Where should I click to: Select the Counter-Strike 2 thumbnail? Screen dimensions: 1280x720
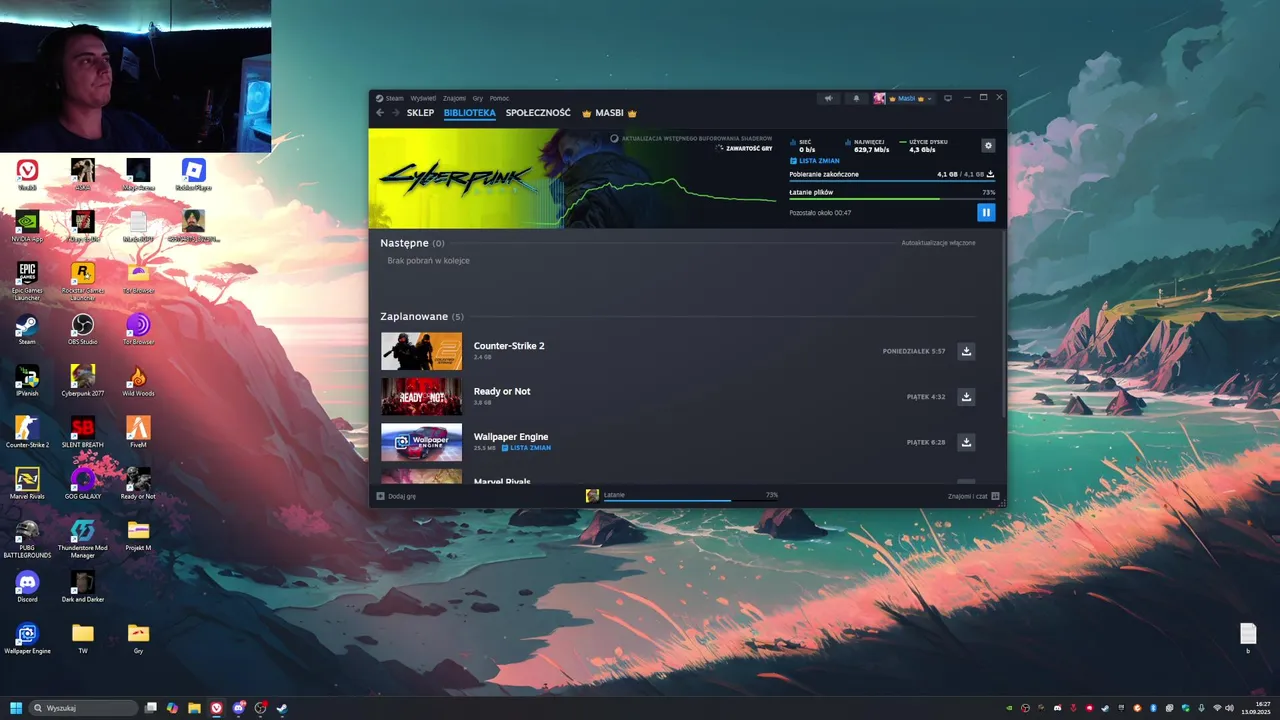click(x=421, y=351)
